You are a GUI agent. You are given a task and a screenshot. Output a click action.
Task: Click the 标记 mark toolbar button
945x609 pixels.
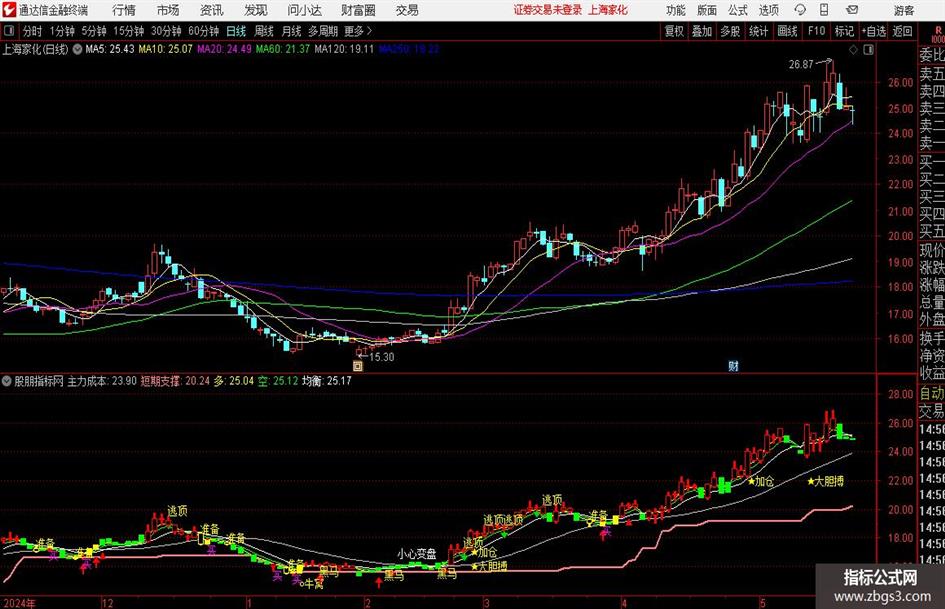click(844, 31)
